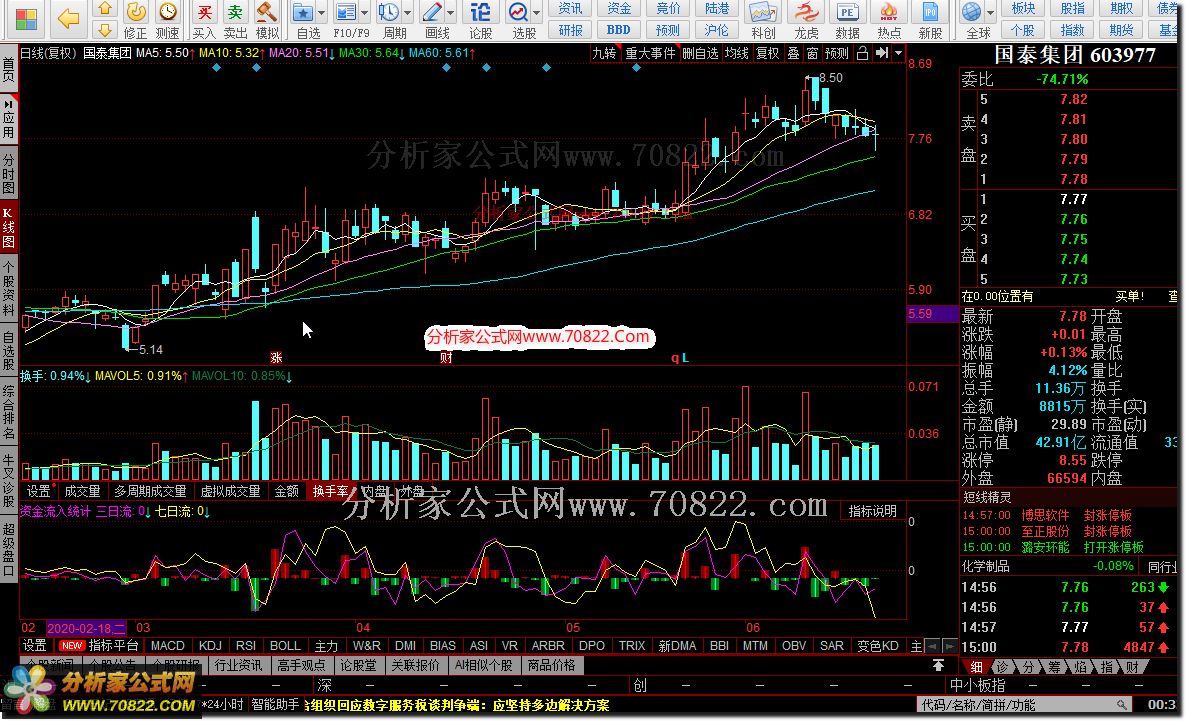Click the scroll-to-top arrow icon

click(938, 665)
